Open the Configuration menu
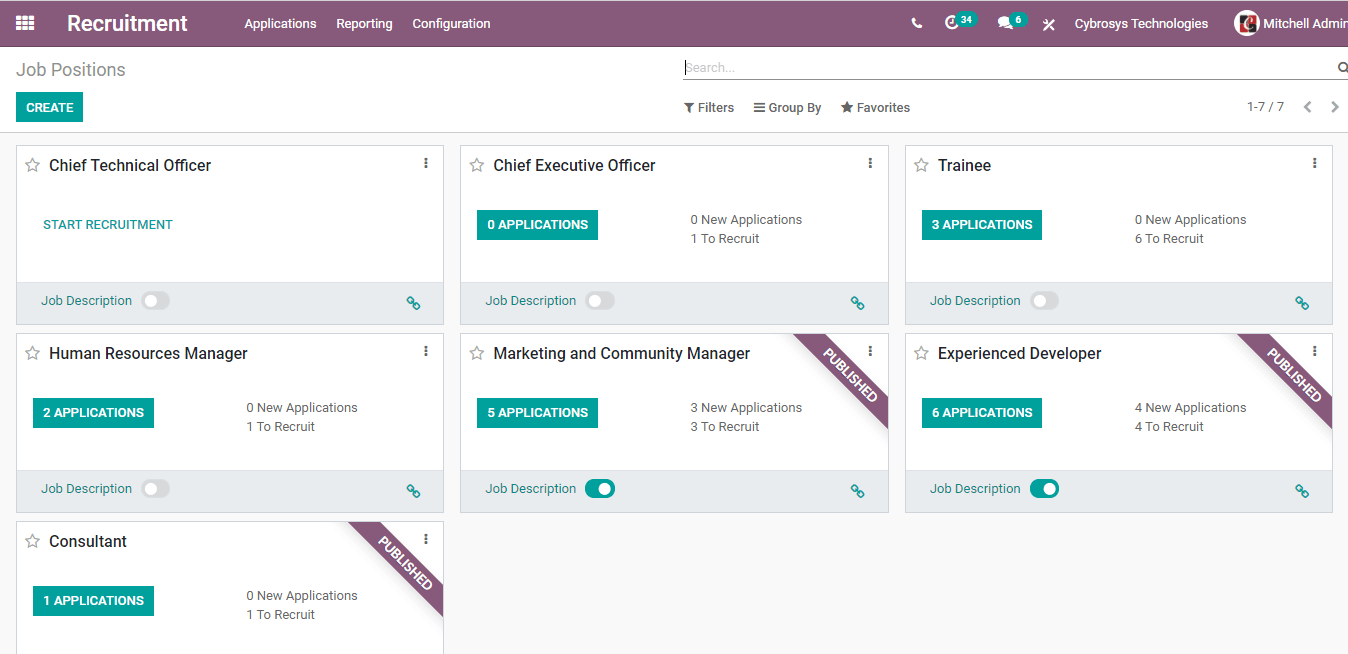 click(x=451, y=23)
